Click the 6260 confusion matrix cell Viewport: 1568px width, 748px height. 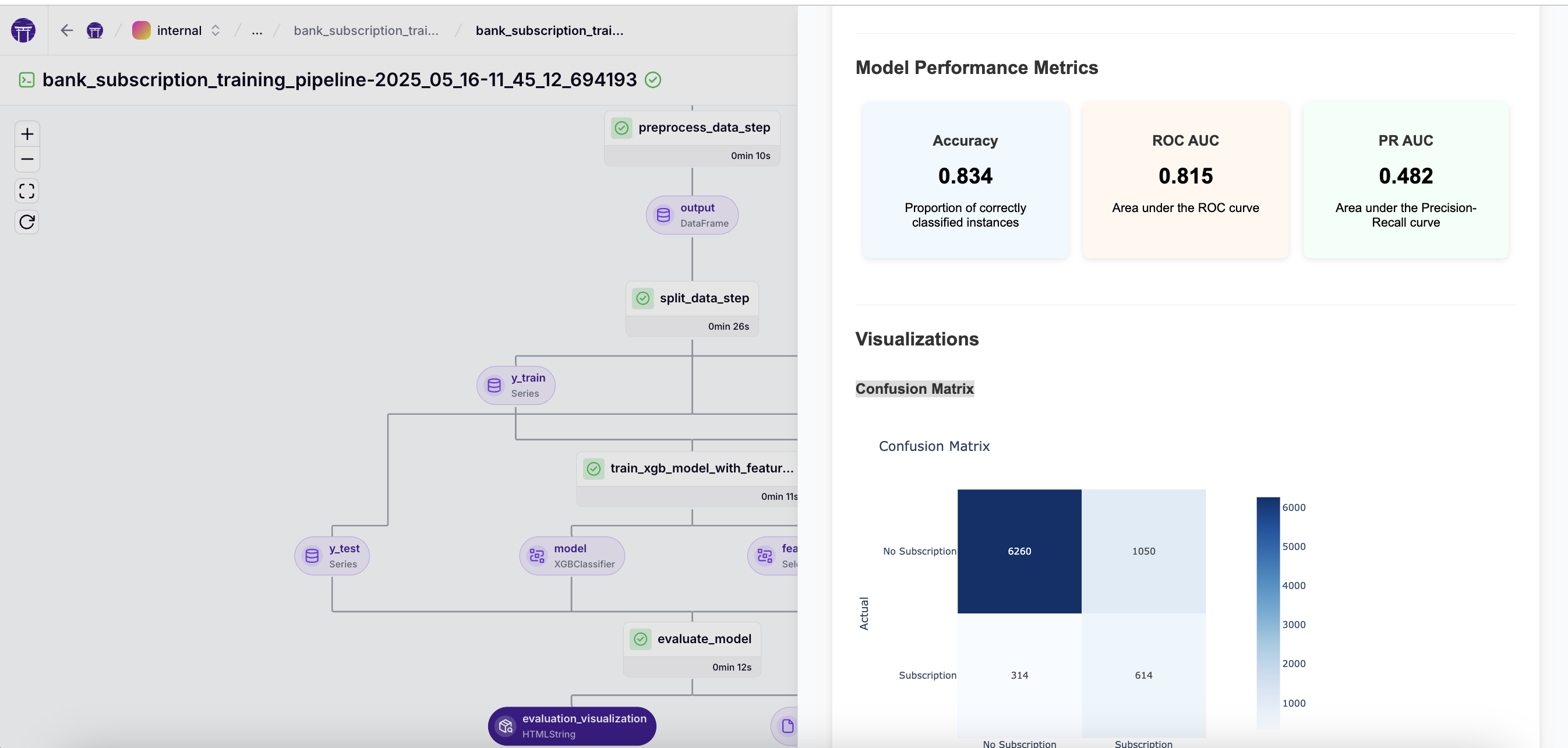1019,551
